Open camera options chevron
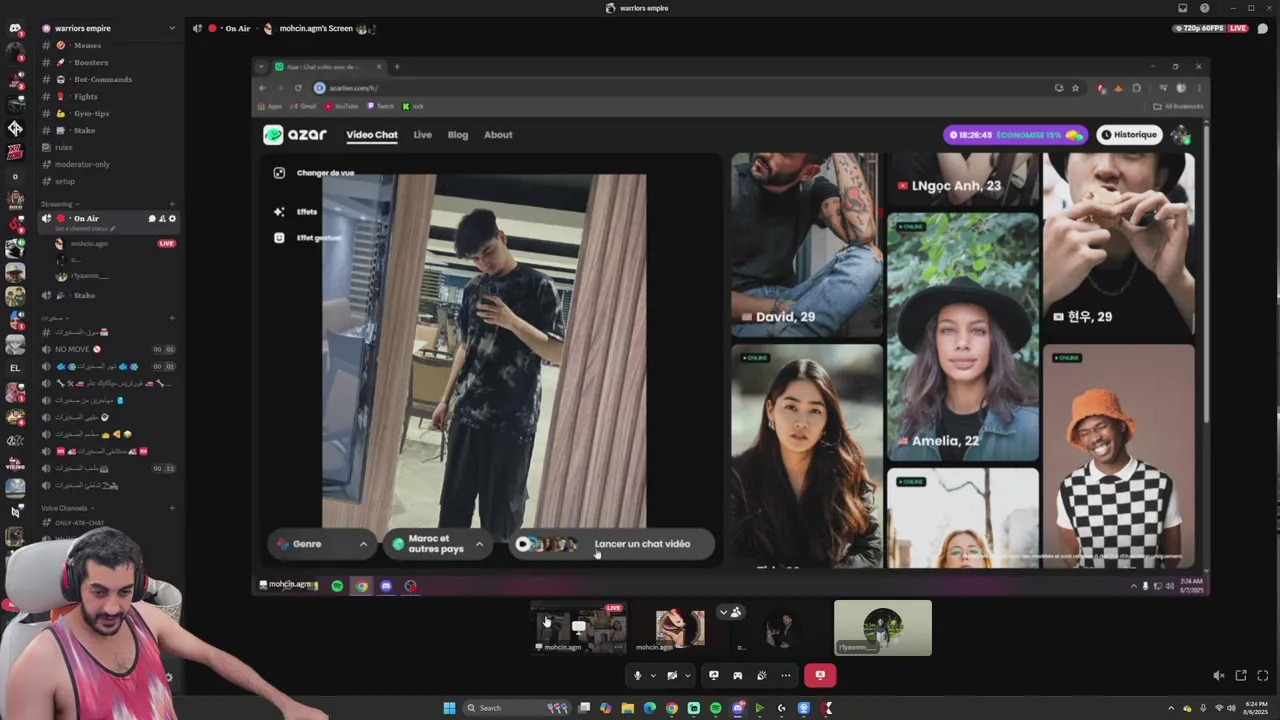The width and height of the screenshot is (1280, 720). (687, 676)
